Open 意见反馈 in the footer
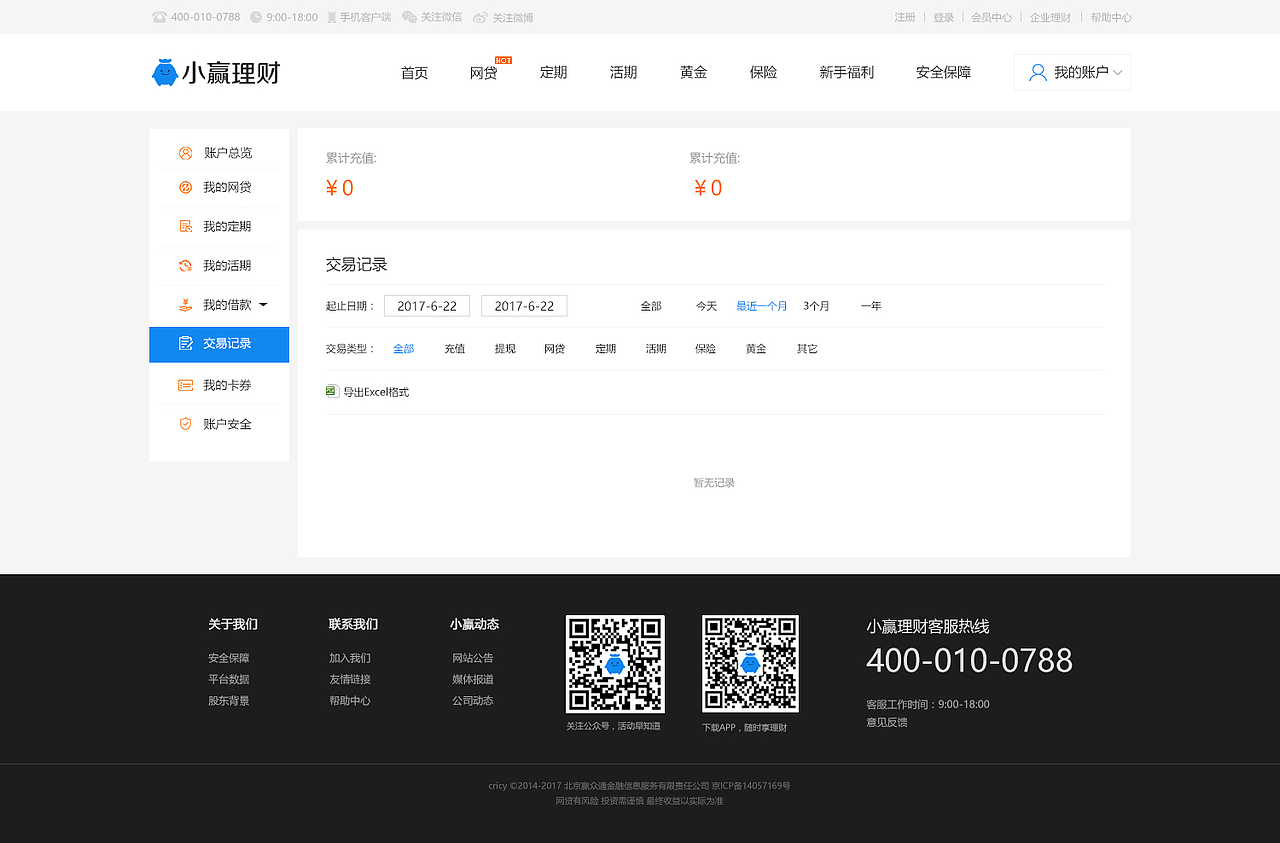1280x843 pixels. [888, 721]
